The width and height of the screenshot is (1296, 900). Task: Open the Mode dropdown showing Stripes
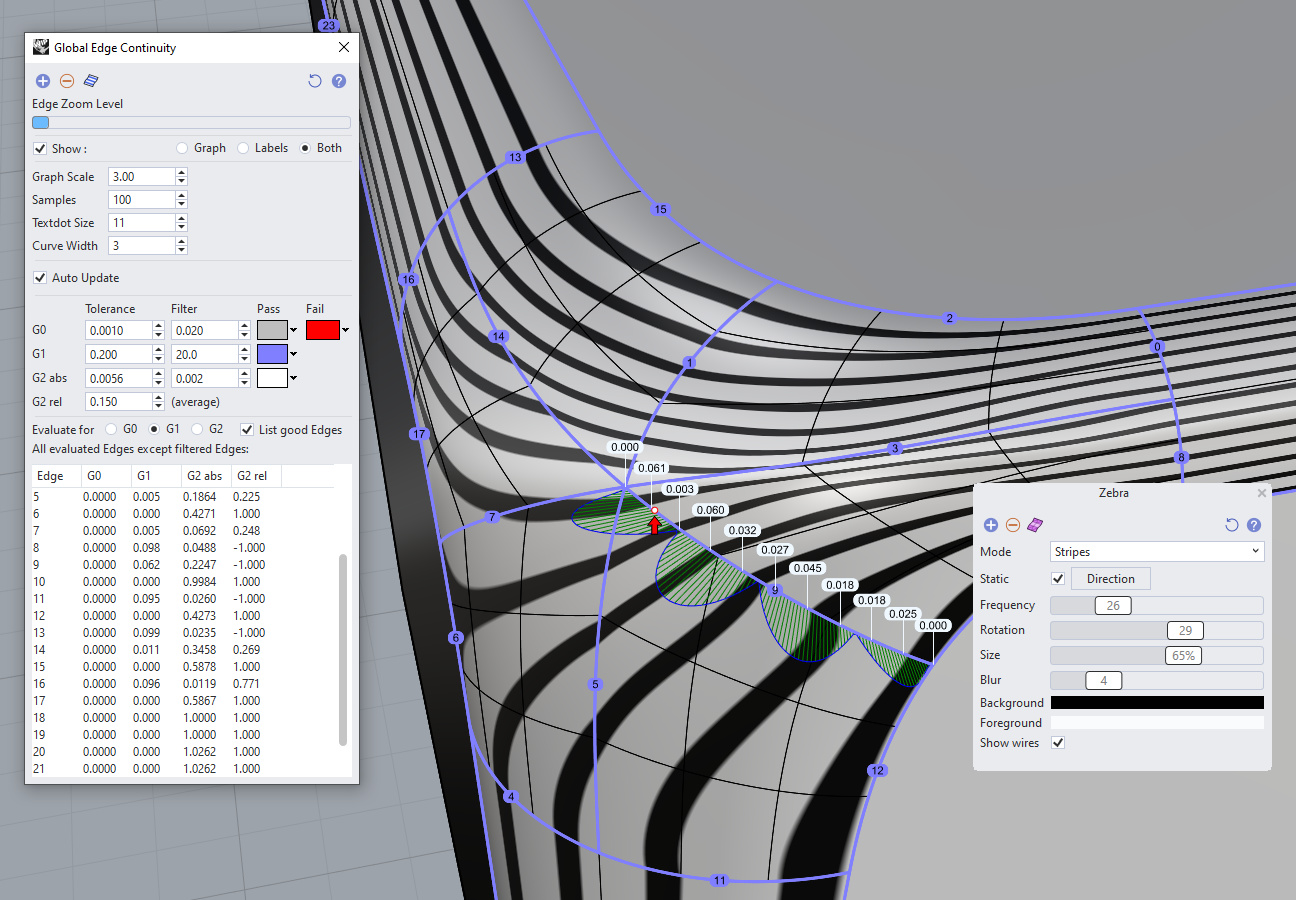[x=1157, y=551]
